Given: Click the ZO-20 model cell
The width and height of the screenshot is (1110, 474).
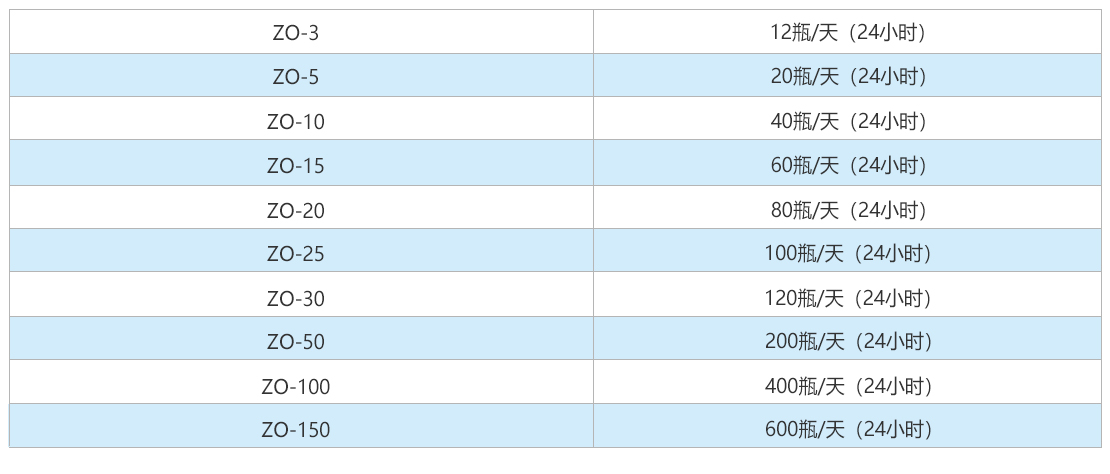Looking at the screenshot, I should pyautogui.click(x=295, y=210).
